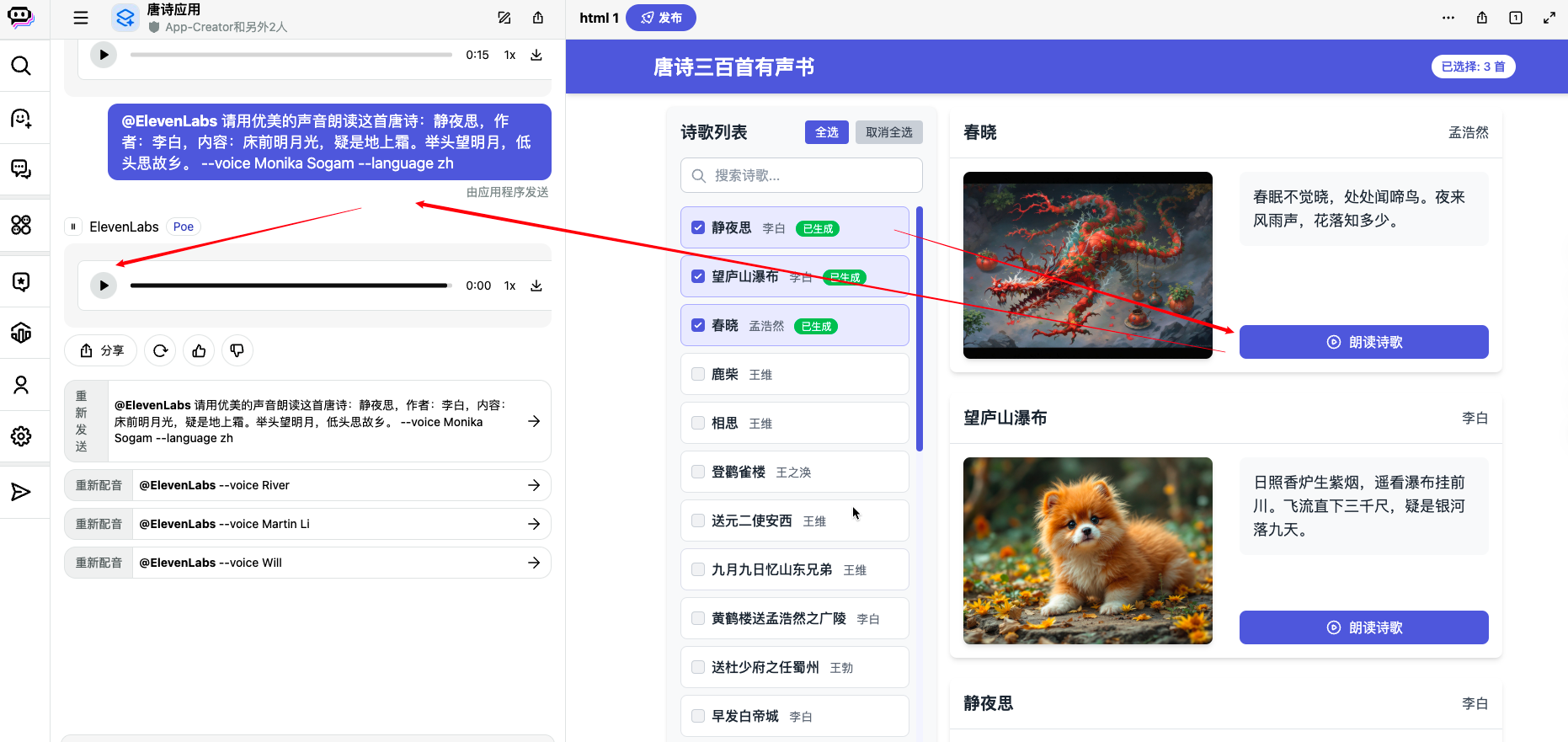Open the html 1 more options ellipsis
The height and width of the screenshot is (742, 1568).
pos(1448,18)
